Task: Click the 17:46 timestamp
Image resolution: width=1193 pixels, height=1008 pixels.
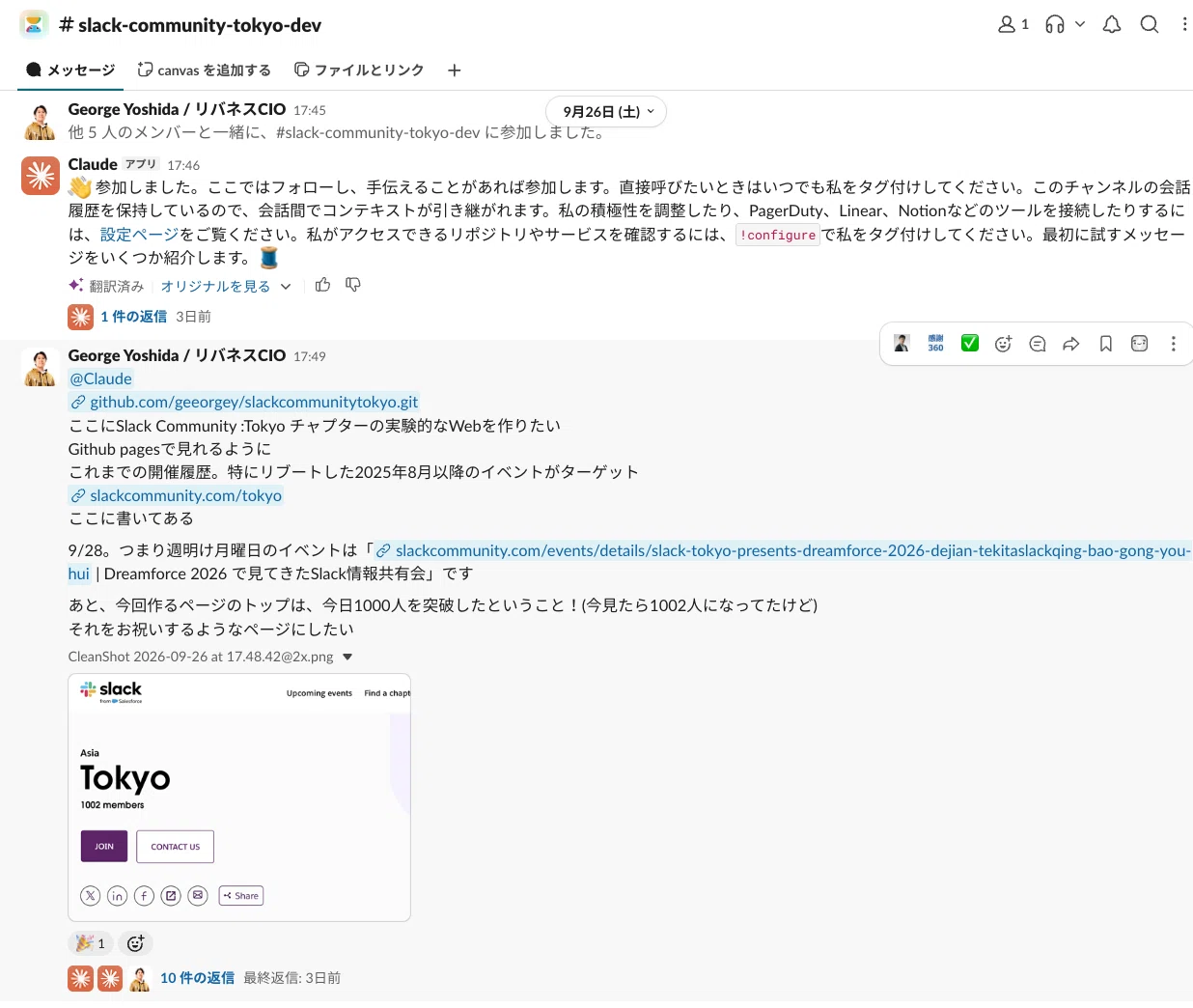Action: (183, 165)
